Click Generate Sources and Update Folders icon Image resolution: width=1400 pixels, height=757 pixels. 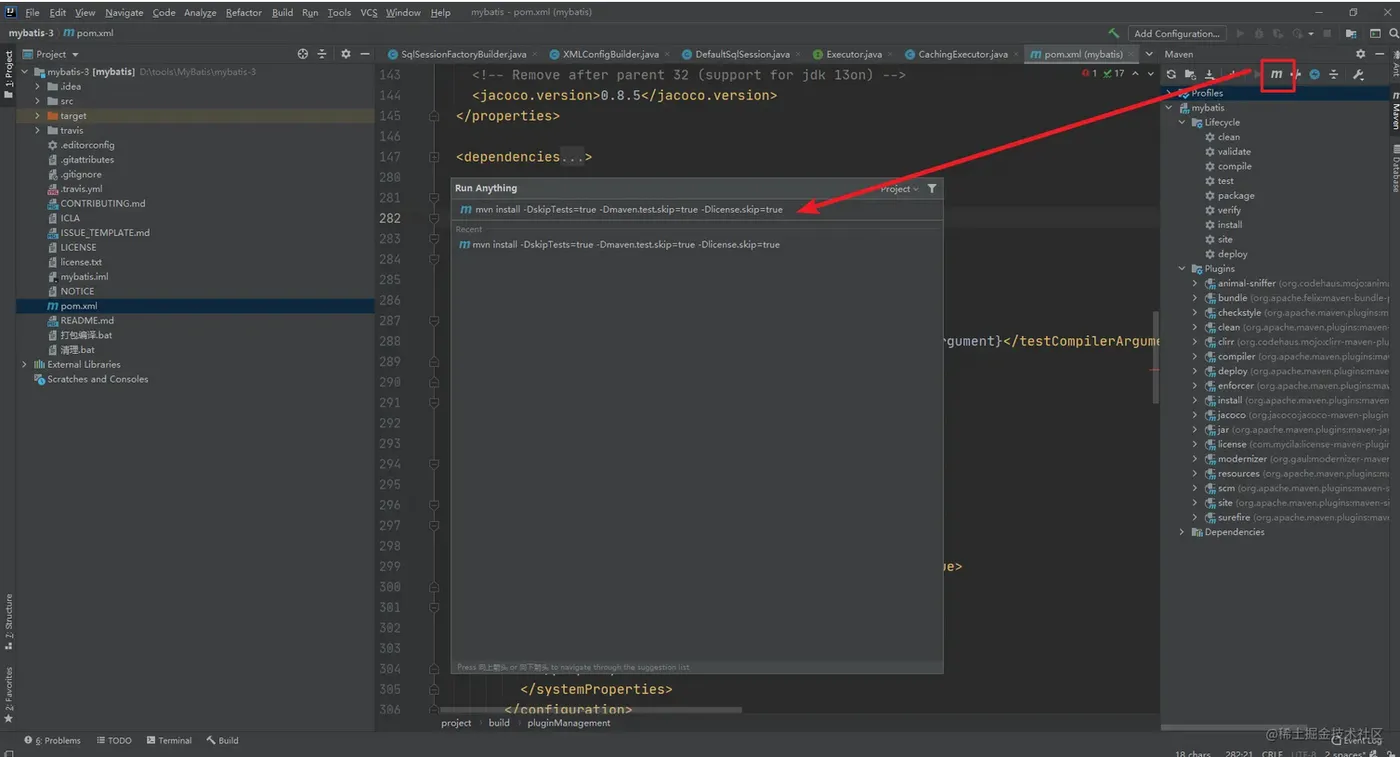(x=1190, y=74)
